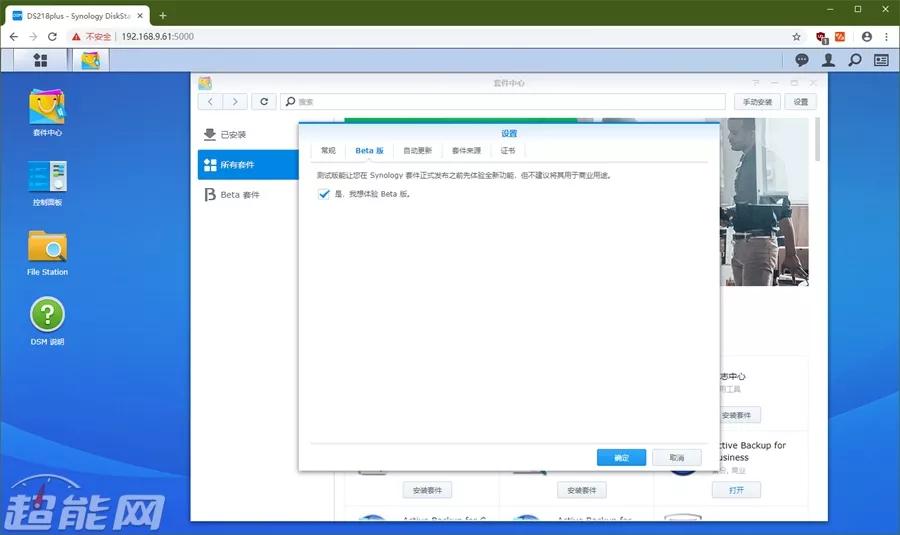900x535 pixels.
Task: Click 手动安装 button
Action: coord(757,102)
